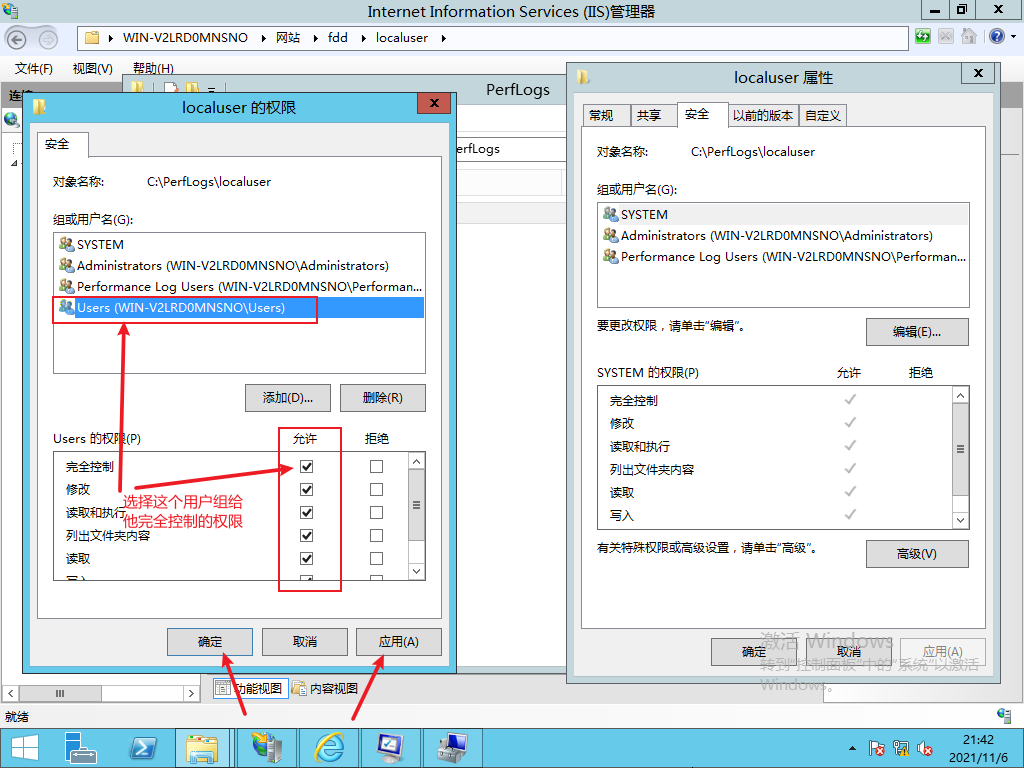Screen dimensions: 1024x768
Task: Expand the arrow after 网站 in address bar
Action: (315, 39)
